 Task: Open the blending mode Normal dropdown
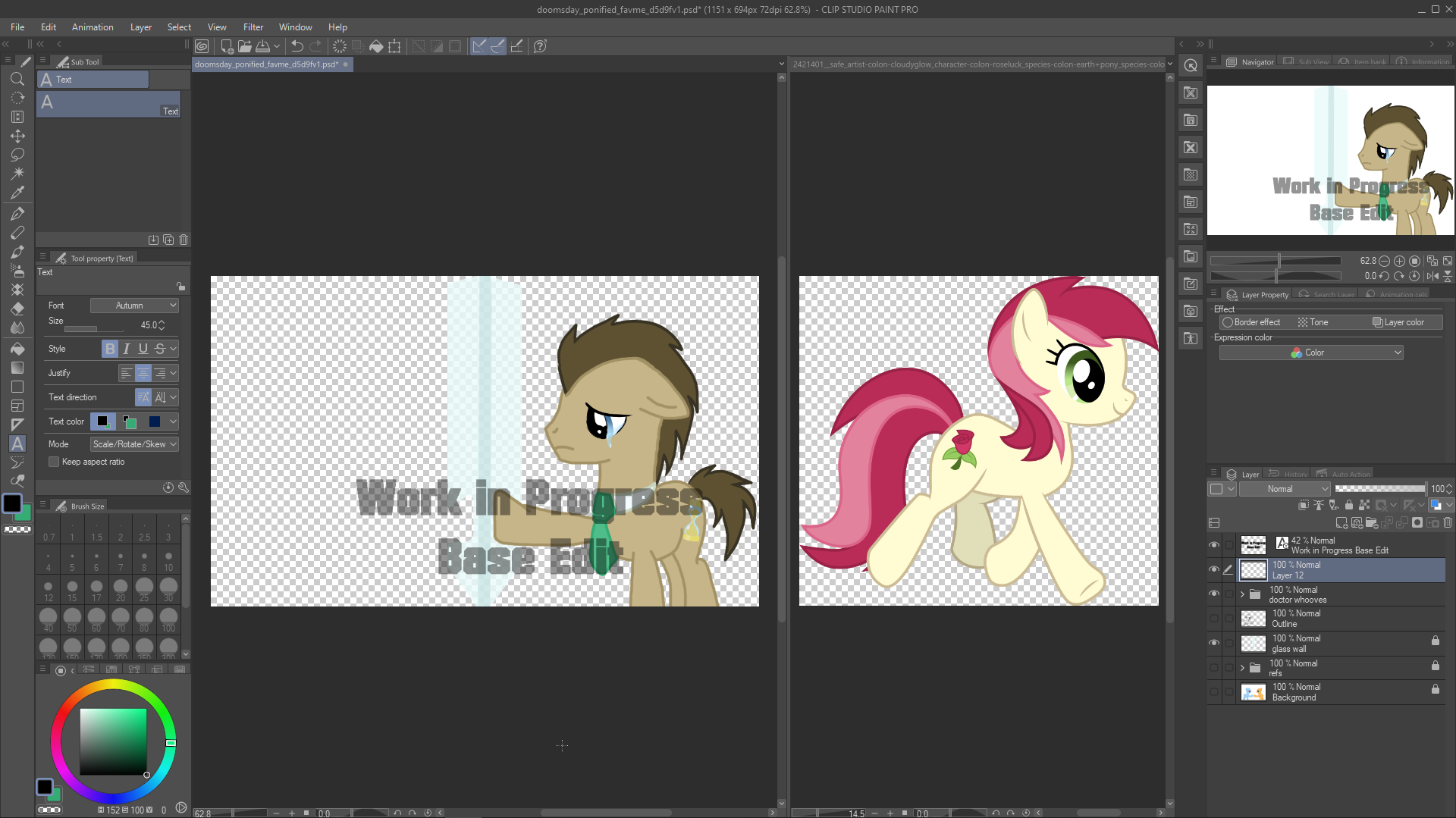1285,489
